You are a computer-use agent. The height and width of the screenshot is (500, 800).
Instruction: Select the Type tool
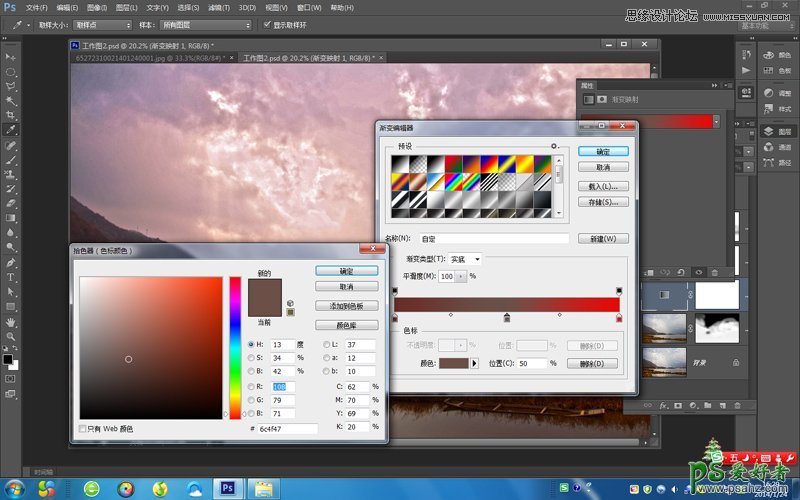(11, 277)
